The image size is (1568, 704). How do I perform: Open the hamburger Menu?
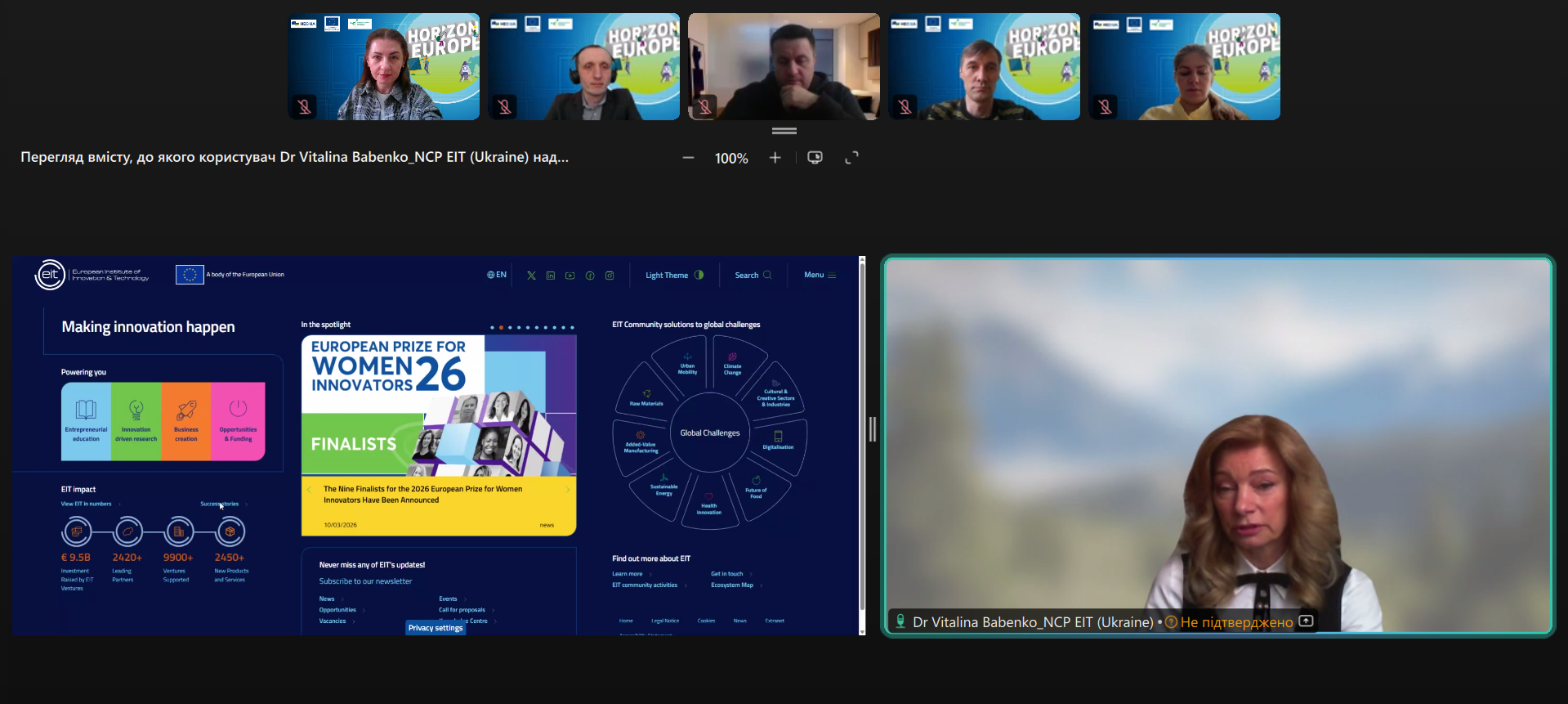[820, 276]
